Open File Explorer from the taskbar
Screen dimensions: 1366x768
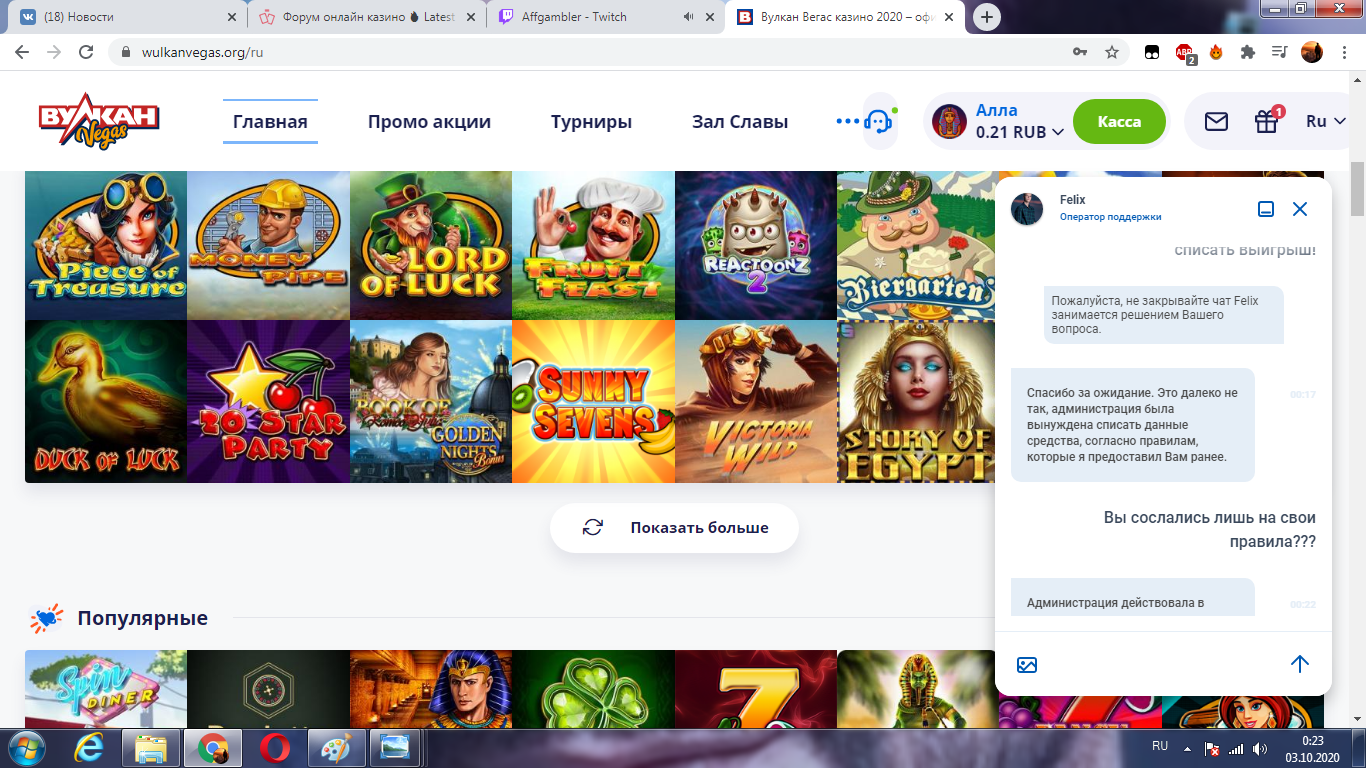pyautogui.click(x=151, y=748)
